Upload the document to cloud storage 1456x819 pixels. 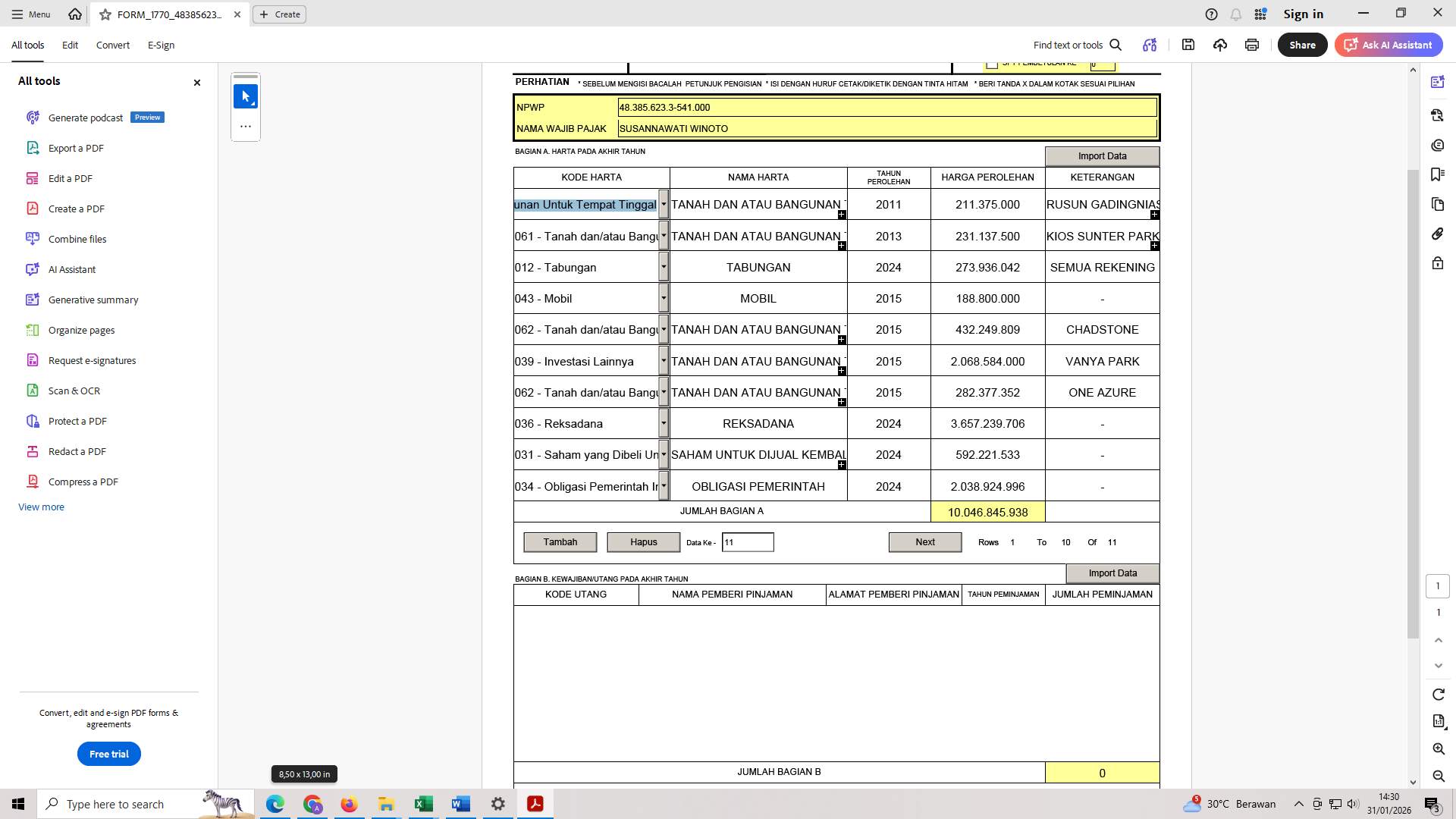[x=1219, y=45]
